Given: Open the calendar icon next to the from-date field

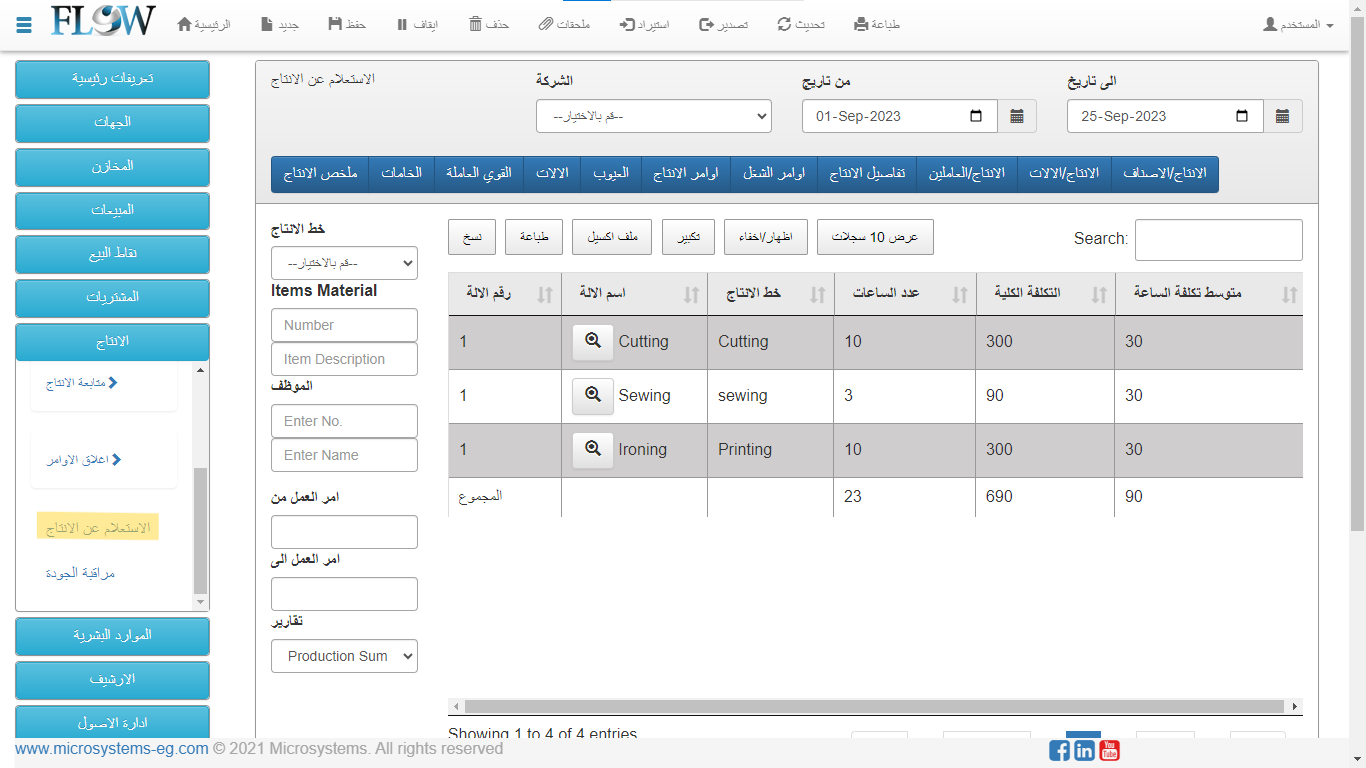Looking at the screenshot, I should pyautogui.click(x=1017, y=116).
